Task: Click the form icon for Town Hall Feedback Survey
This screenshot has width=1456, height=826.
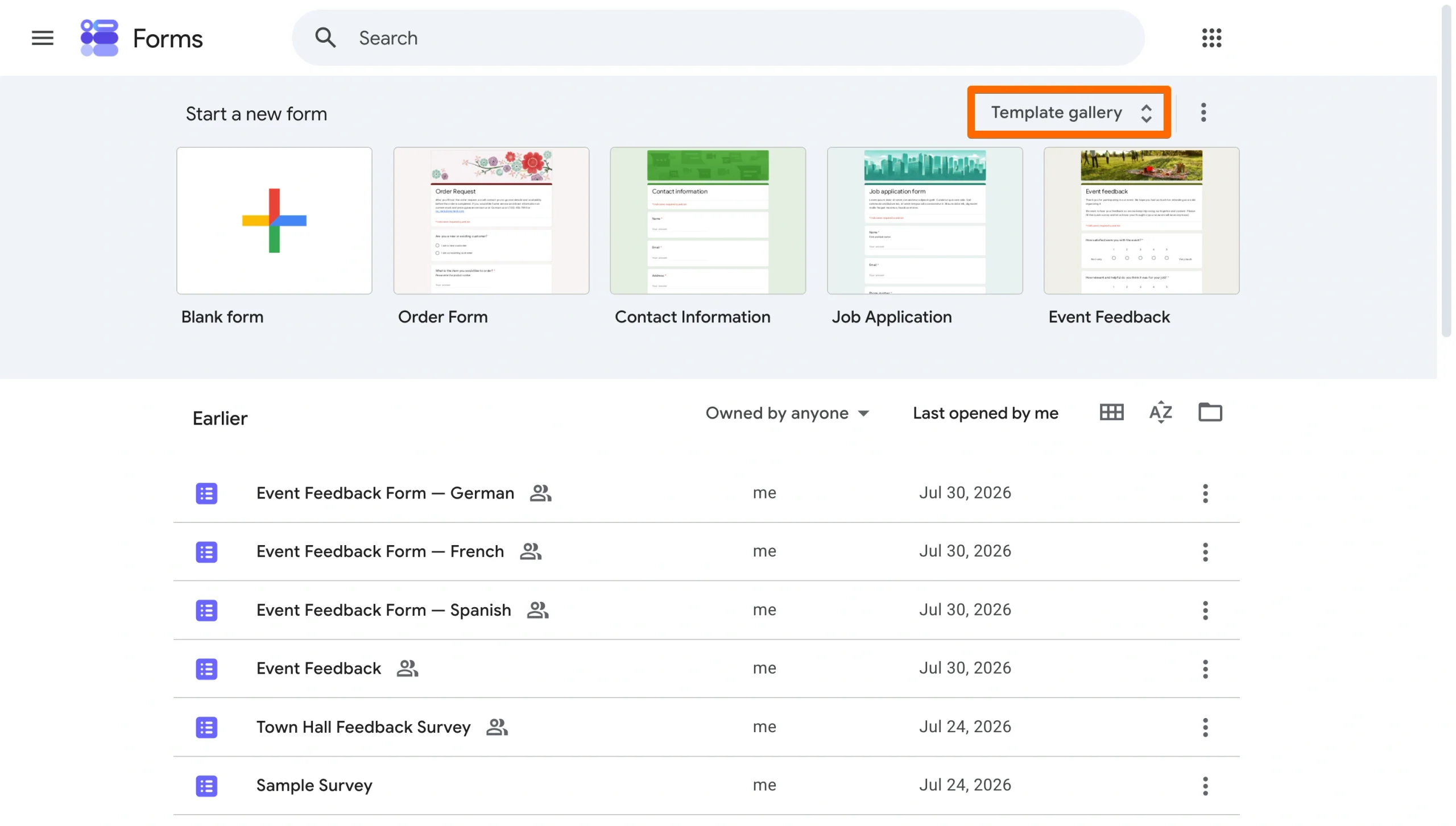Action: [206, 728]
